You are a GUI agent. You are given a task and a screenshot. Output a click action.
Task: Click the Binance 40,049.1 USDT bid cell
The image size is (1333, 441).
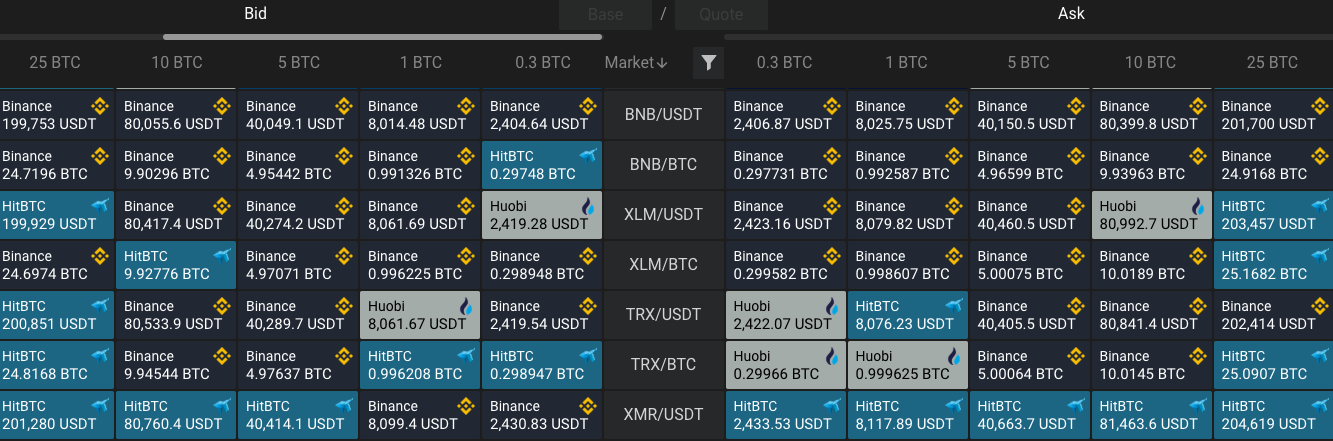tap(298, 115)
